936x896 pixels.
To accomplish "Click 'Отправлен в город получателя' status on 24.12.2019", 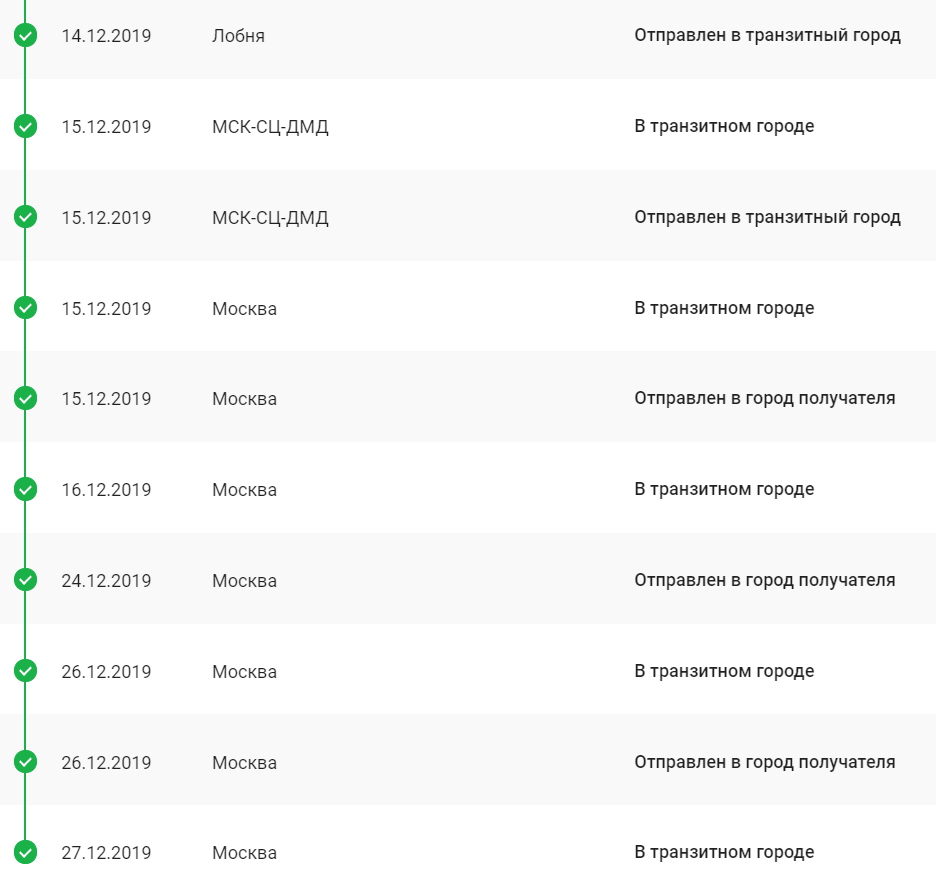I will coord(764,580).
